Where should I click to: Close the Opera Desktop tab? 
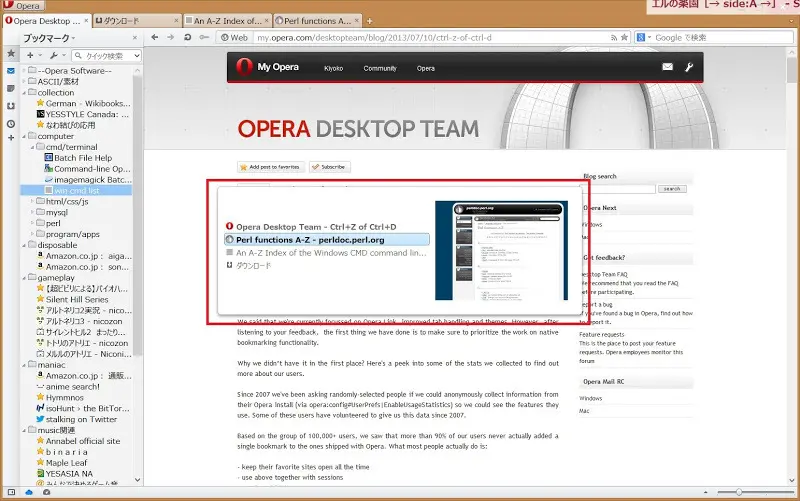click(86, 21)
